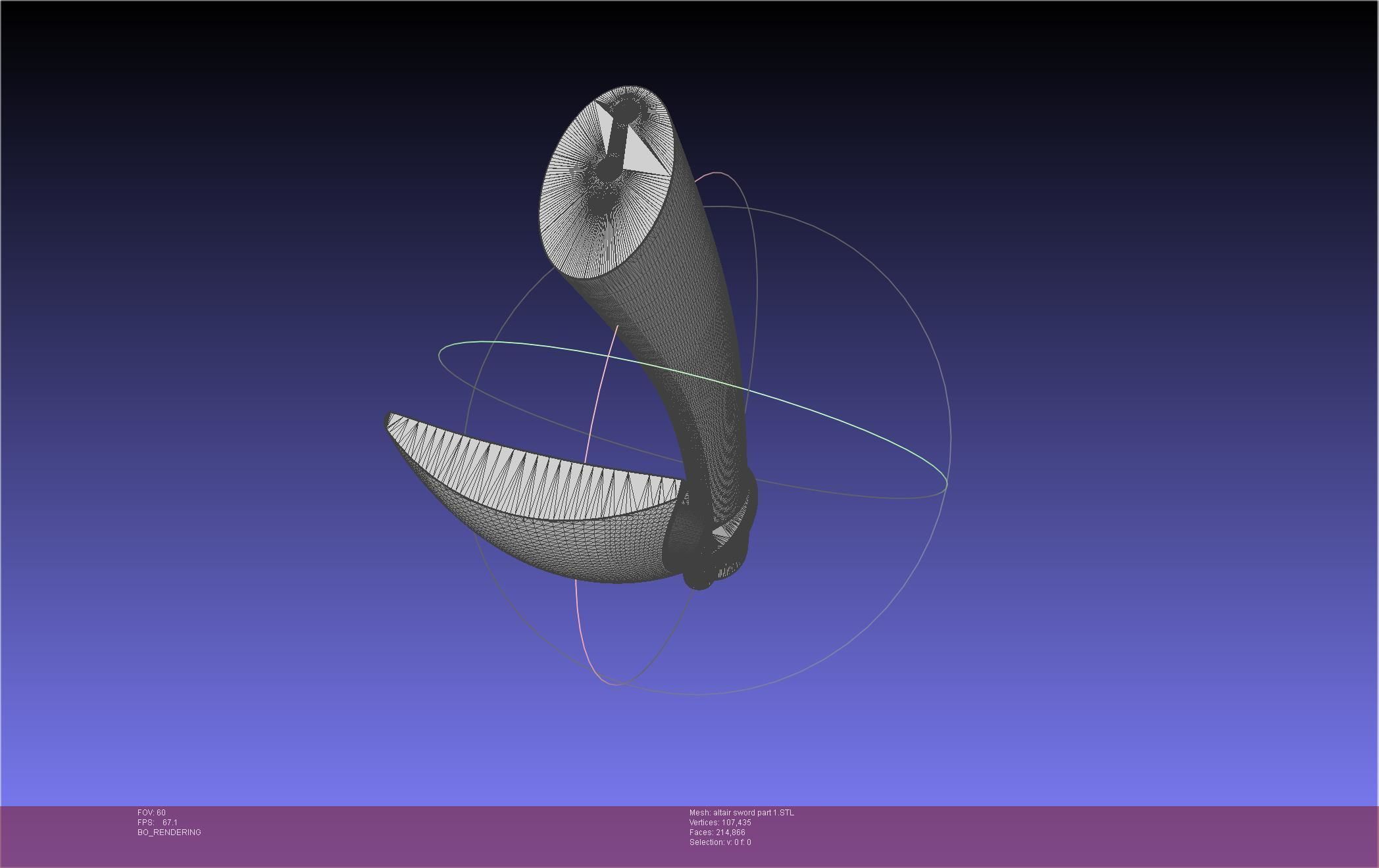Select mesh name 'altair sword part 1.STL'
The image size is (1379, 868).
click(x=753, y=813)
